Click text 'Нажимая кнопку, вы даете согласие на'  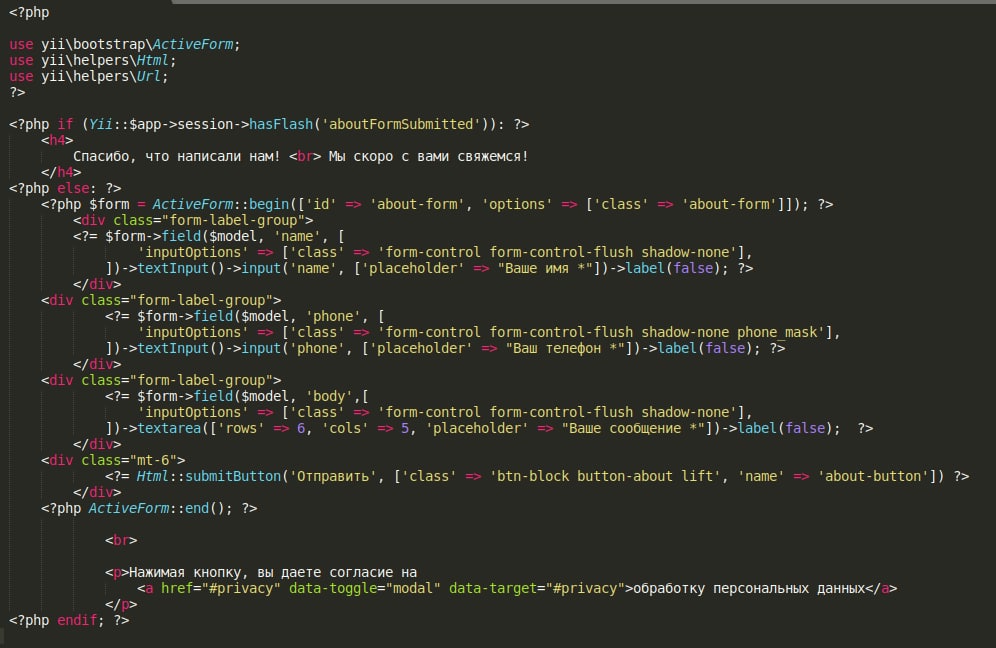pos(273,572)
